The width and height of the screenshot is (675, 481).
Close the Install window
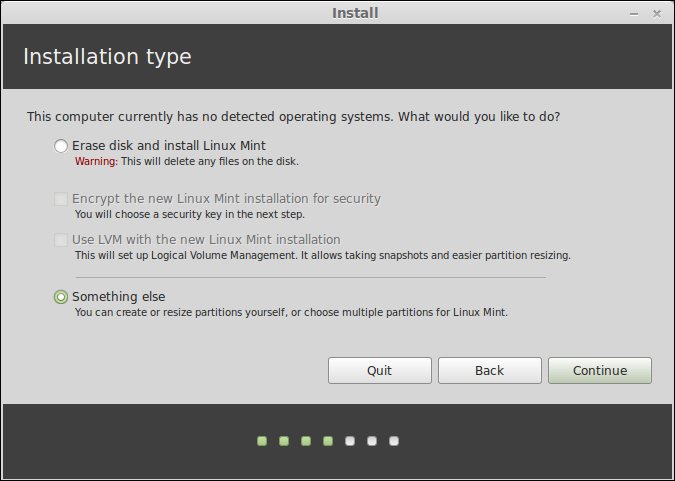656,14
